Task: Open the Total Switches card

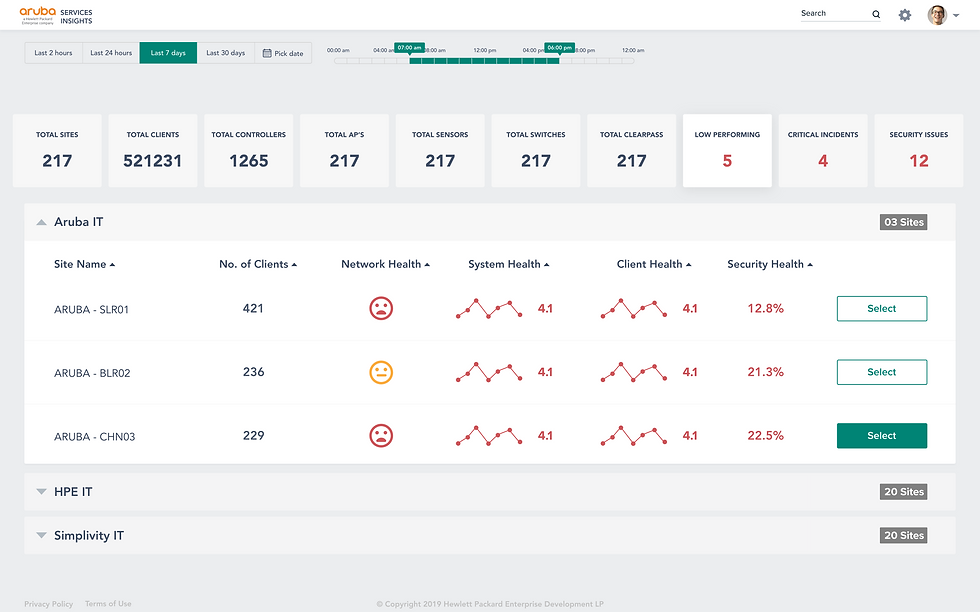Action: 536,150
